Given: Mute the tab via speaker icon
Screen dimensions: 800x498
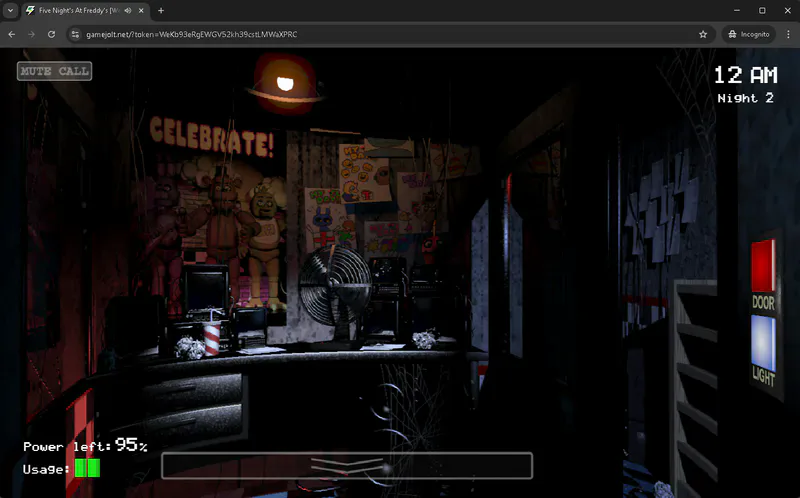Looking at the screenshot, I should pos(128,10).
